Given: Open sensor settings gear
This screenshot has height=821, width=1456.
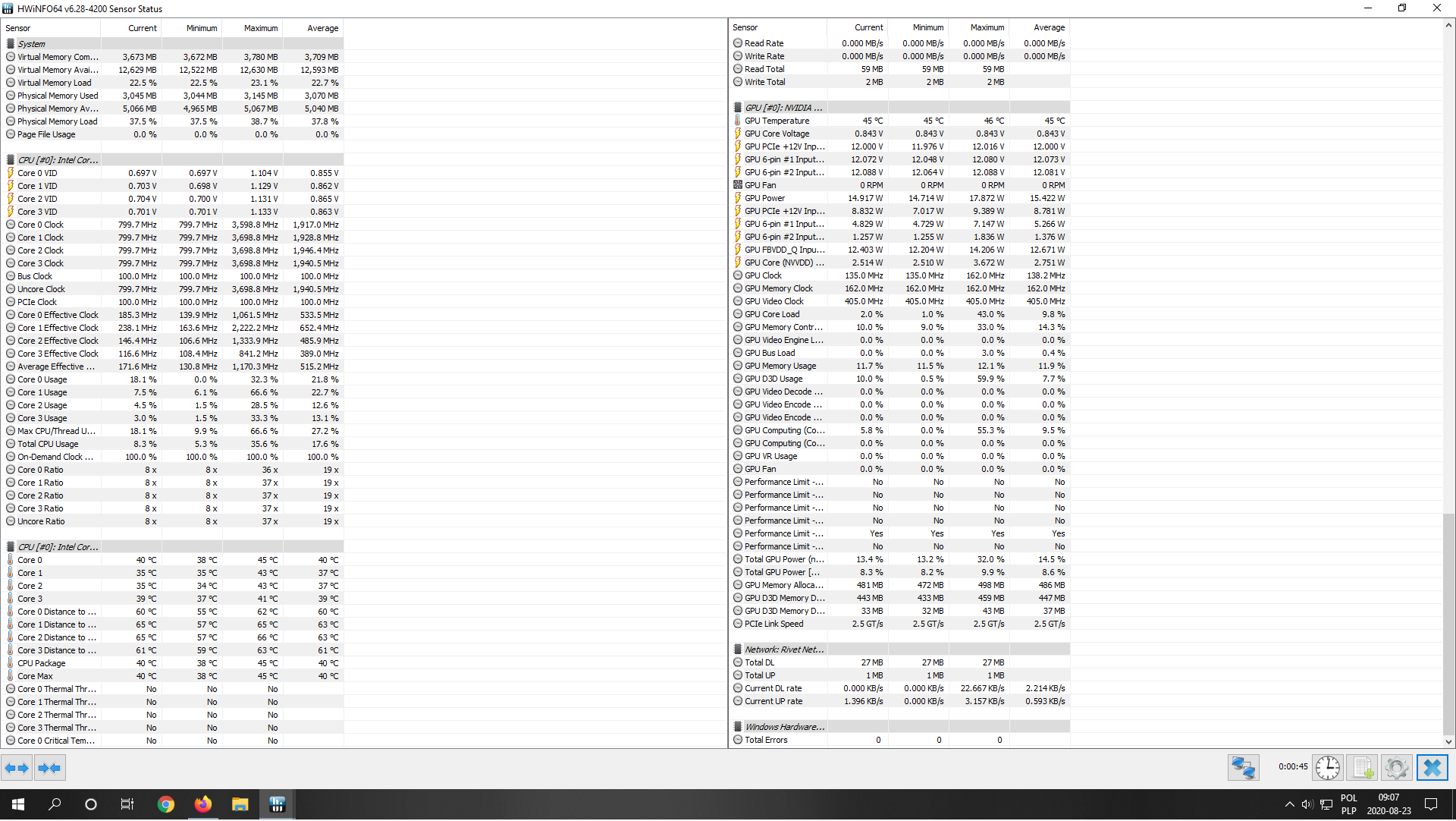Looking at the screenshot, I should [1396, 769].
